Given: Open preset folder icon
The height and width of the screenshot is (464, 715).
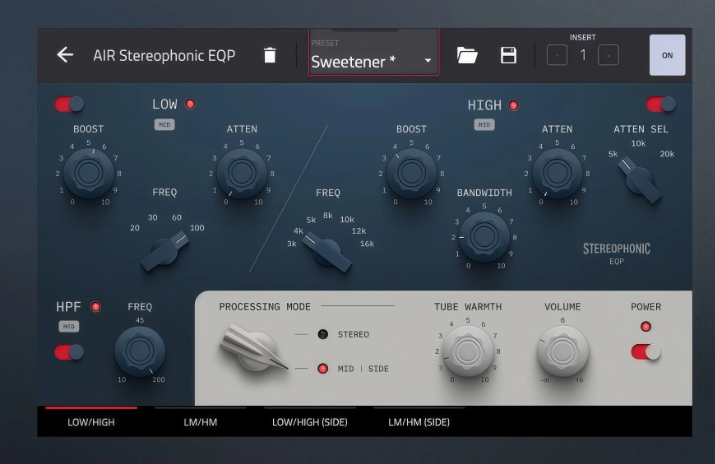Looking at the screenshot, I should 467,55.
